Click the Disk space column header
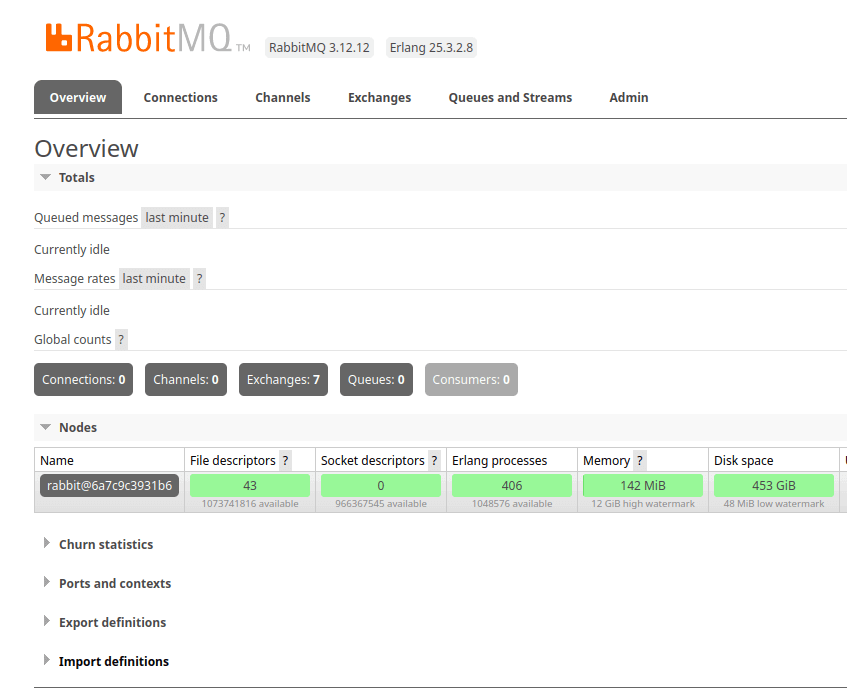Viewport: 847px width, 690px height. click(x=743, y=461)
